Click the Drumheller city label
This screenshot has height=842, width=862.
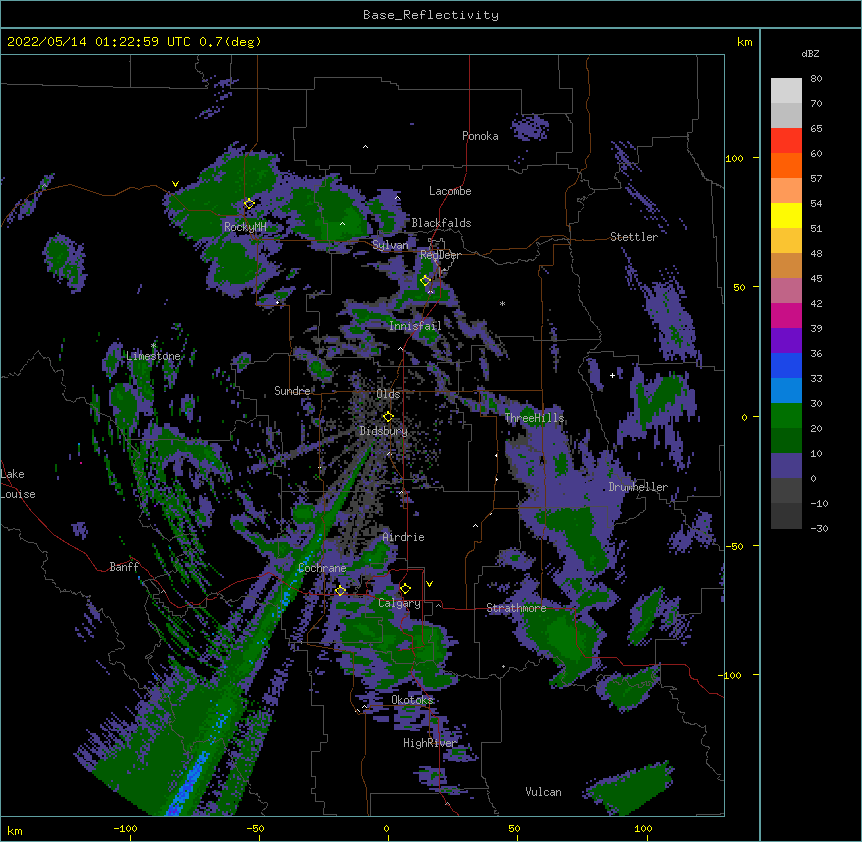coord(638,487)
